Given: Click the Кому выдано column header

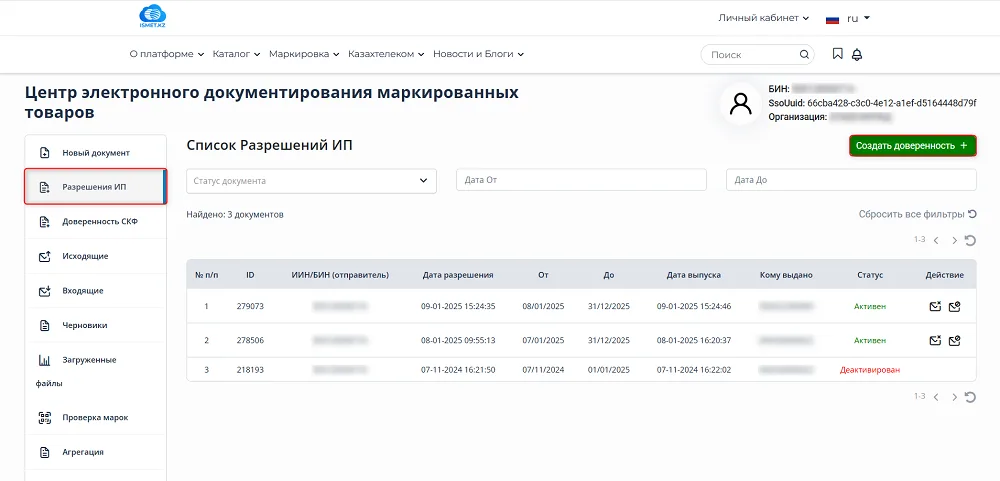Looking at the screenshot, I should click(786, 276).
